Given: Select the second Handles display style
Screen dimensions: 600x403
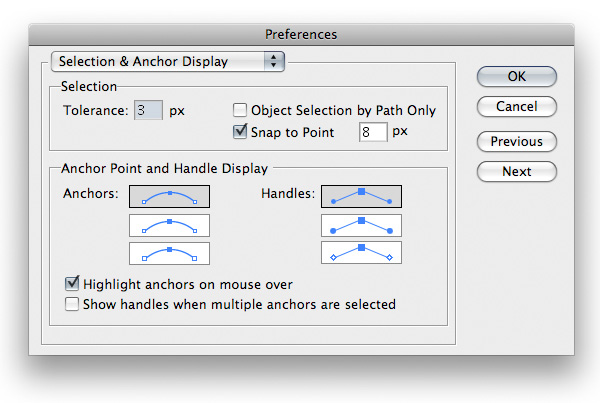Looking at the screenshot, I should pyautogui.click(x=360, y=225).
